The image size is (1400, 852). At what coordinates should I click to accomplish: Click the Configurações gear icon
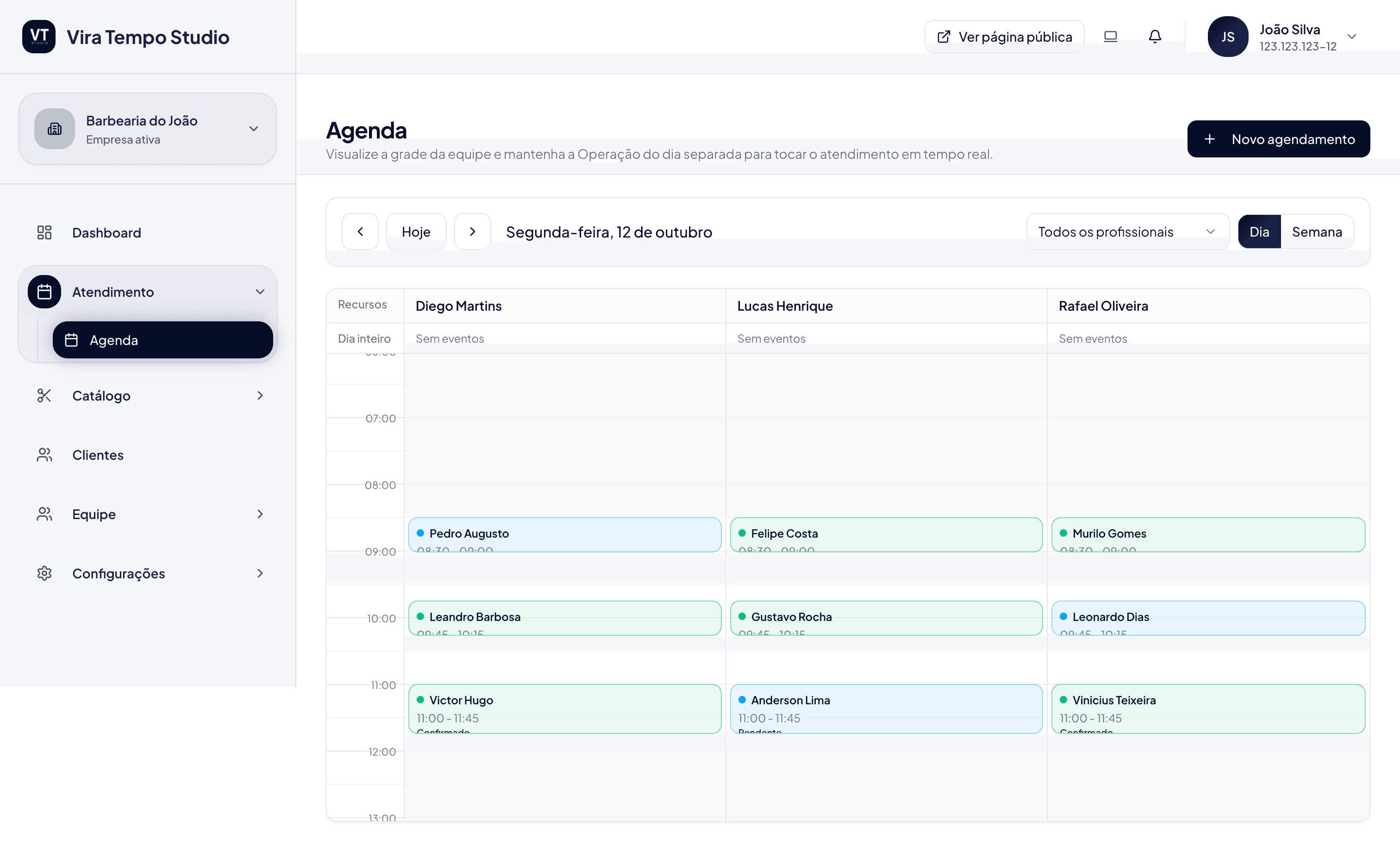click(x=44, y=574)
